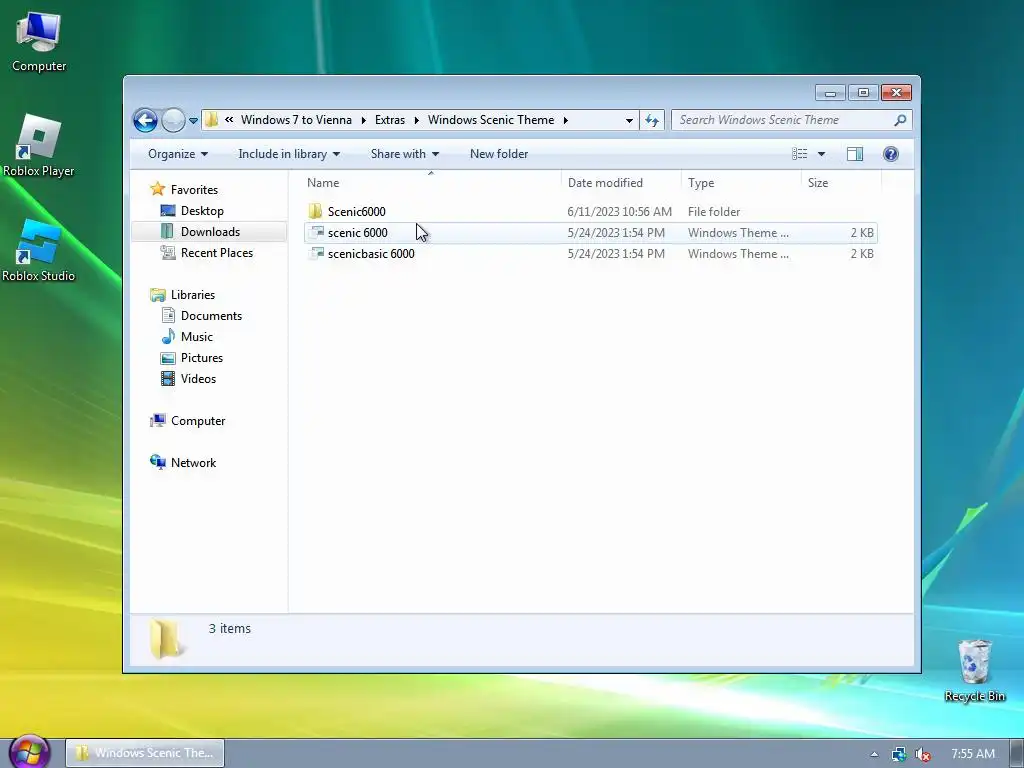Open Documents library

(x=211, y=315)
